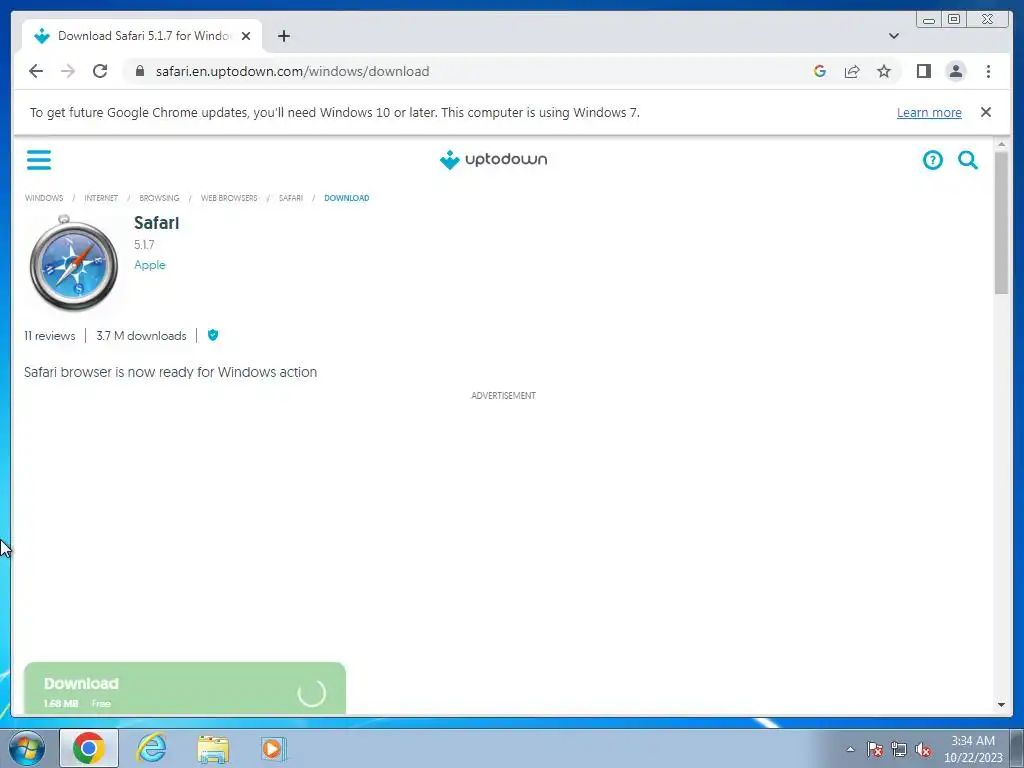This screenshot has width=1024, height=768.
Task: Open the taskbar clock and date
Action: [x=973, y=749]
